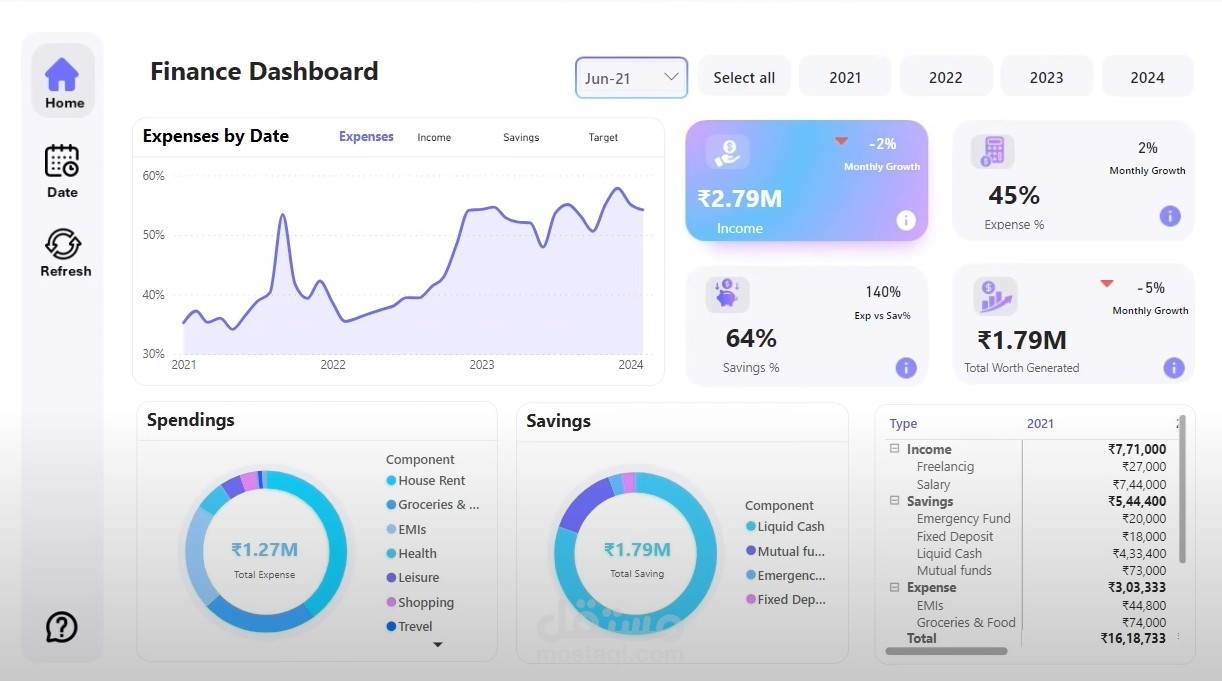Select the Liquid Cash table row
Viewport: 1222px width, 681px height.
pyautogui.click(x=1028, y=553)
